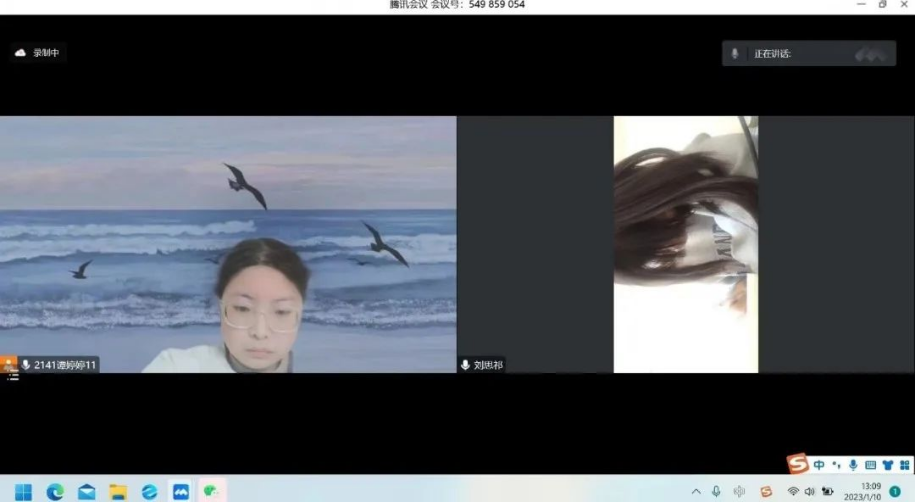This screenshot has height=502, width=916.
Task: Open WeChat from the taskbar
Action: (x=212, y=491)
